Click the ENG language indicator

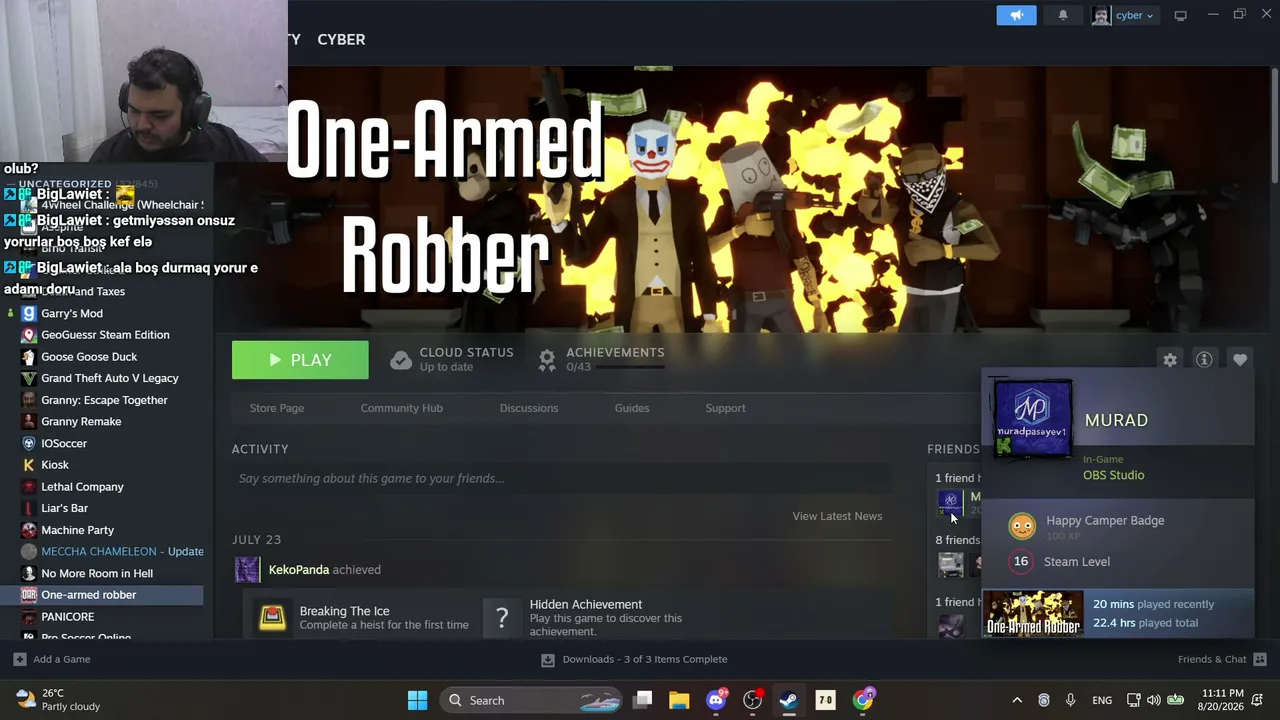1102,700
